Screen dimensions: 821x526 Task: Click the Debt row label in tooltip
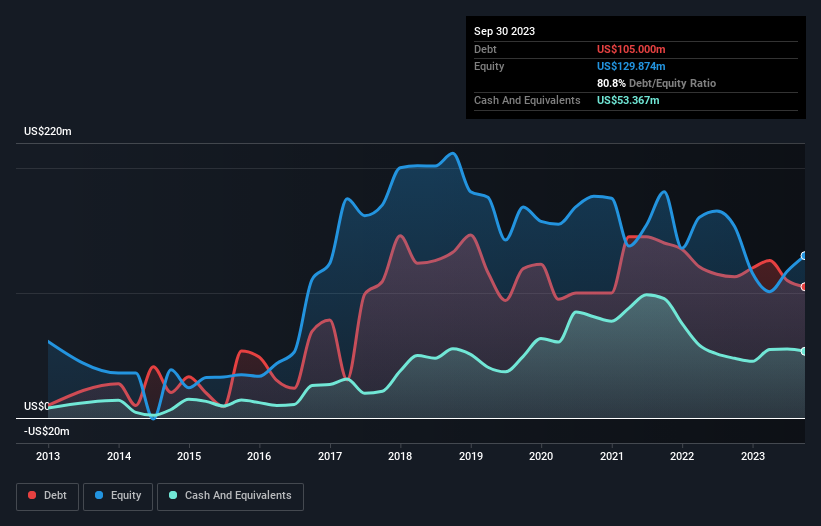click(485, 49)
